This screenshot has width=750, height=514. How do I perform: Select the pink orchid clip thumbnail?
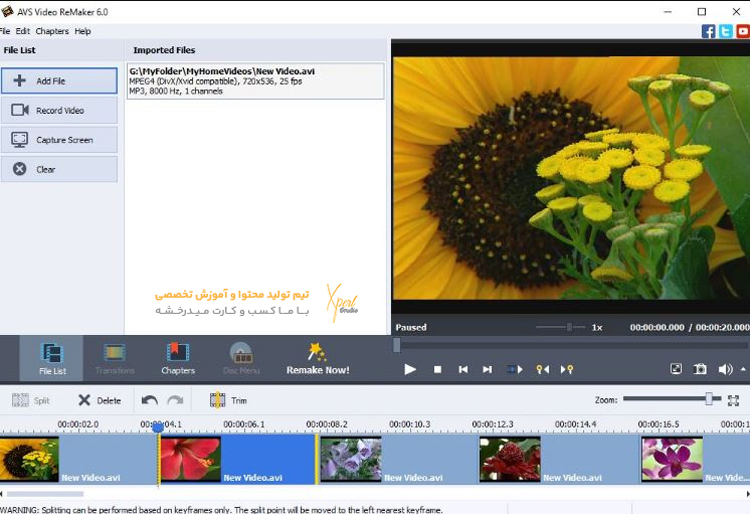coord(672,459)
